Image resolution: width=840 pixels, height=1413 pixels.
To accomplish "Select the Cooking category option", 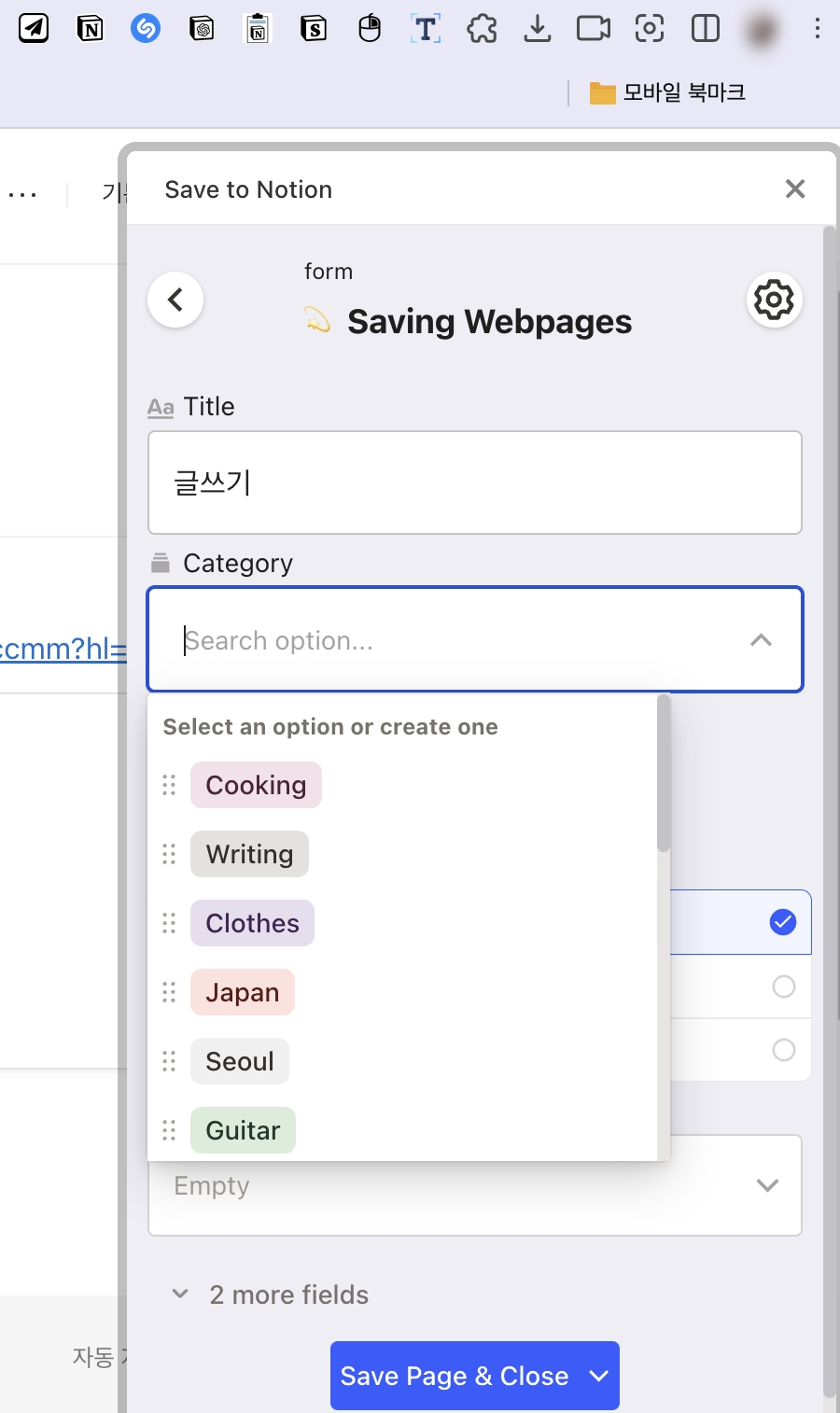I will [x=256, y=785].
